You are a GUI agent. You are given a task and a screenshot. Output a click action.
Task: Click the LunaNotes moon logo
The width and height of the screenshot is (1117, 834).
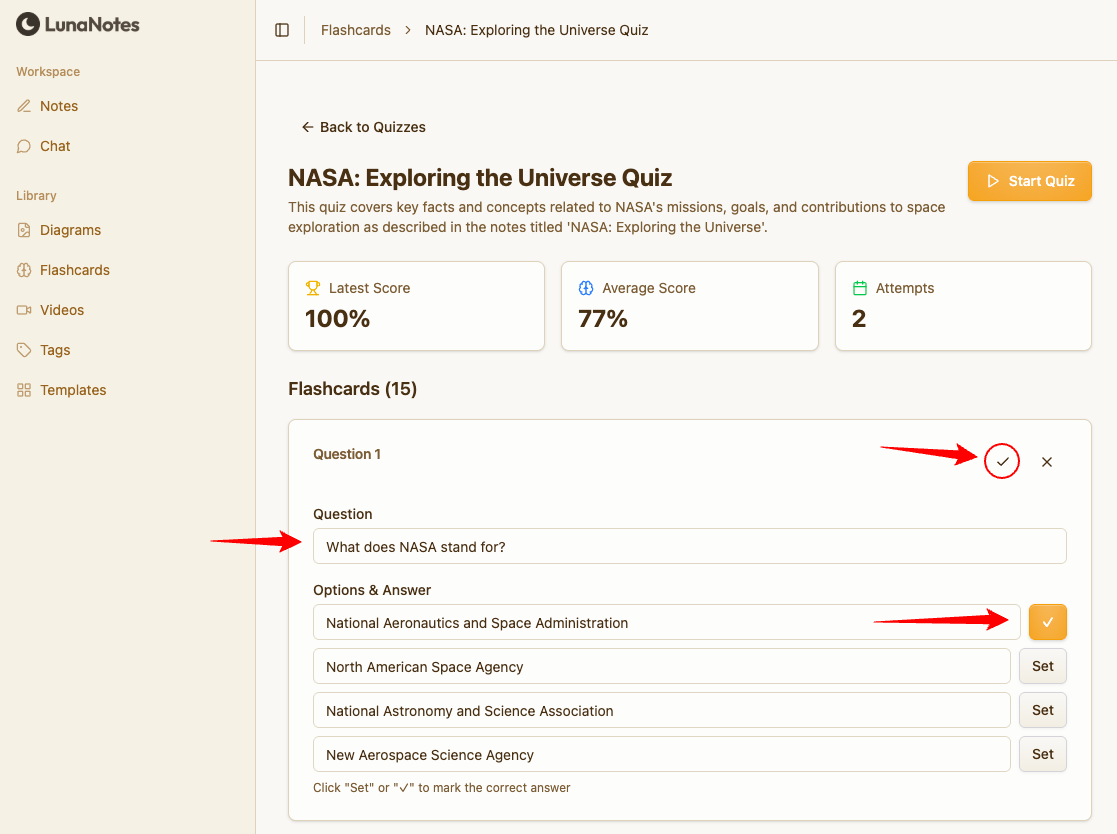28,24
